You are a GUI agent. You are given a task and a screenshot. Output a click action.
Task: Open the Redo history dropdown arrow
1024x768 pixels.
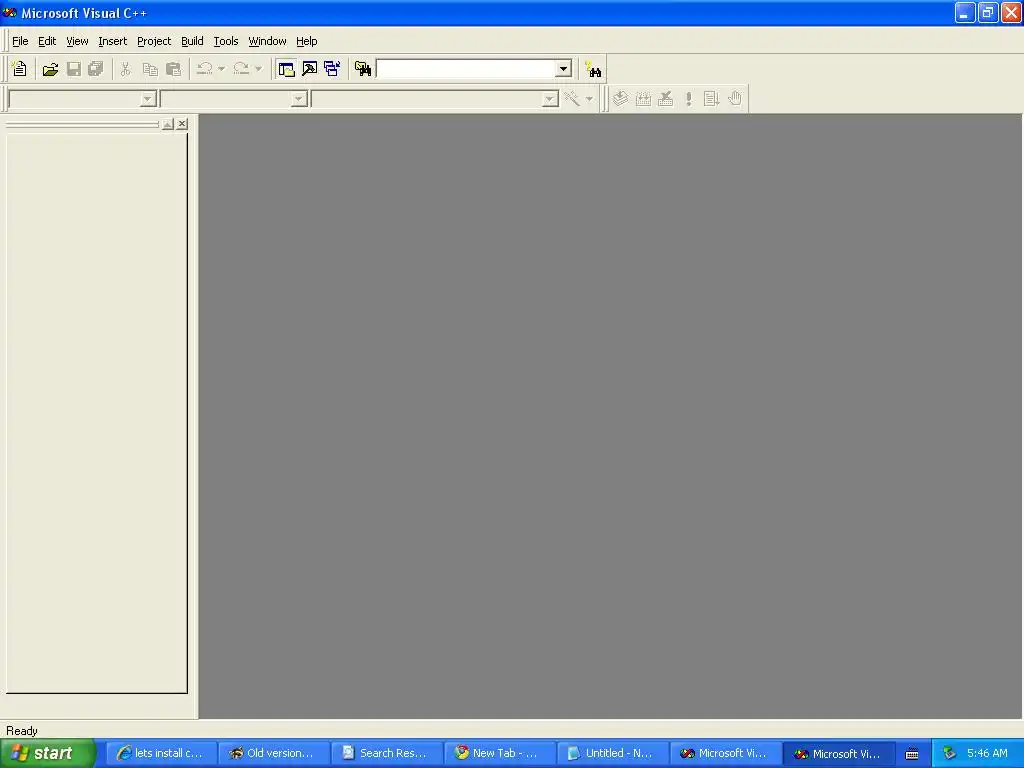click(x=259, y=69)
